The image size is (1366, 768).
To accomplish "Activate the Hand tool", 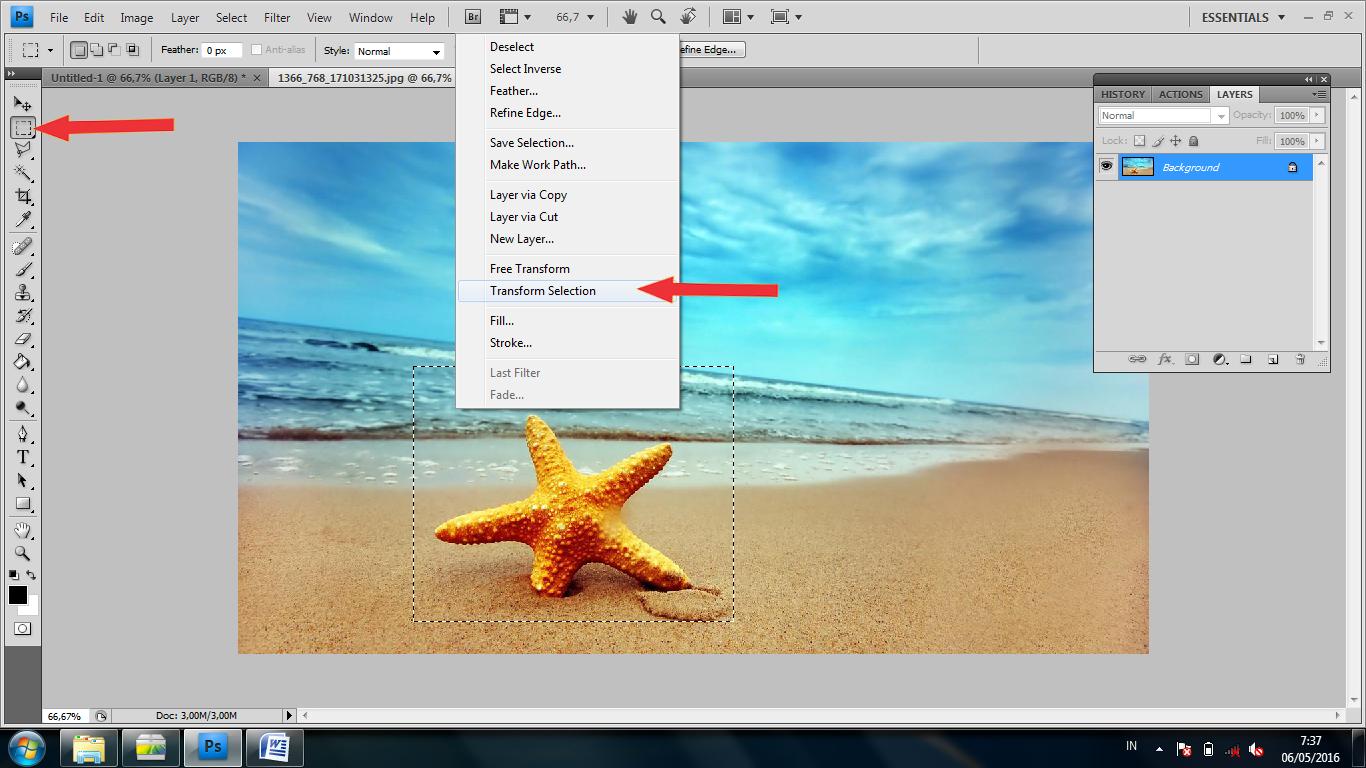I will (23, 530).
